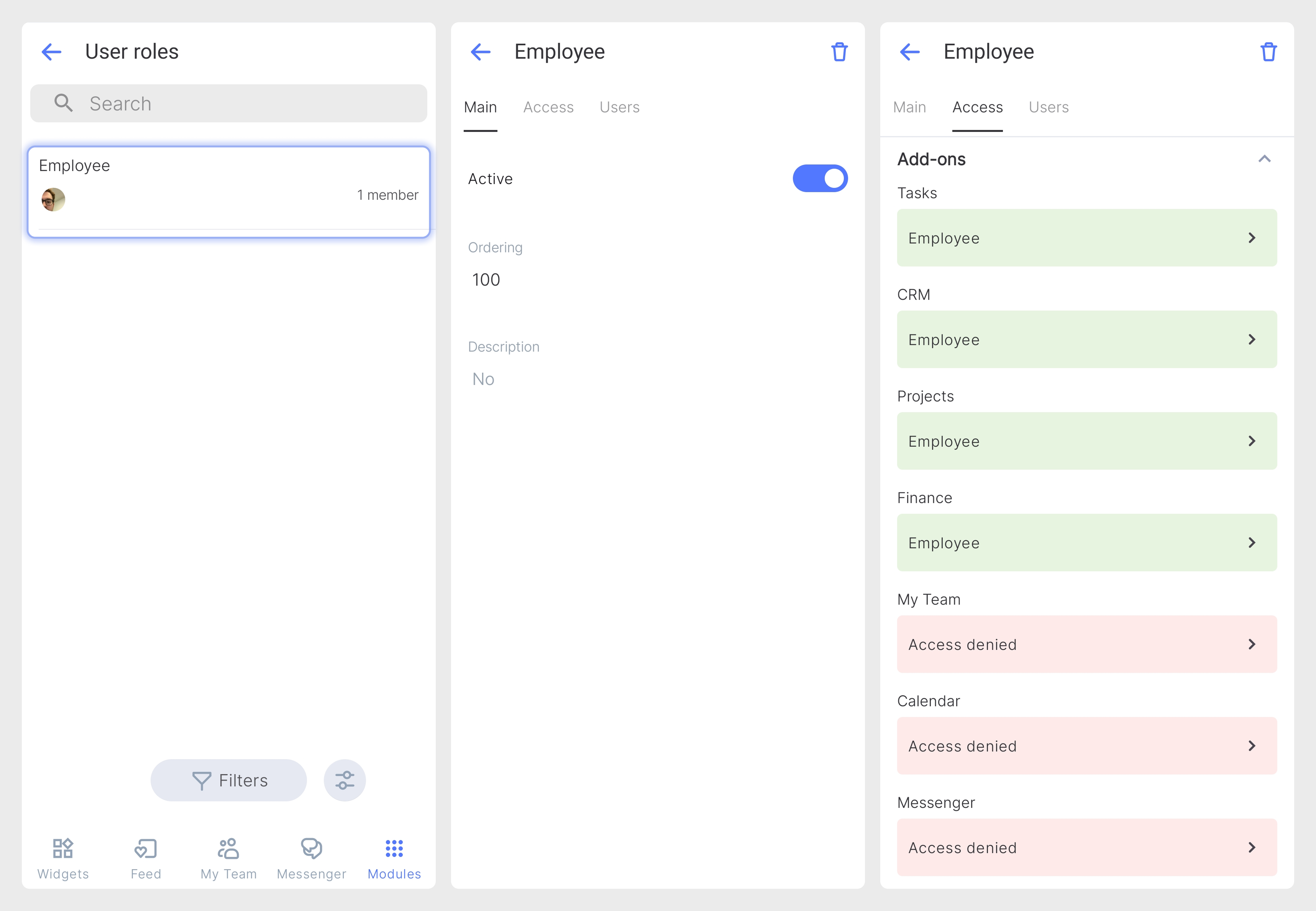Select the Employee role card
This screenshot has width=1316, height=911.
[229, 192]
